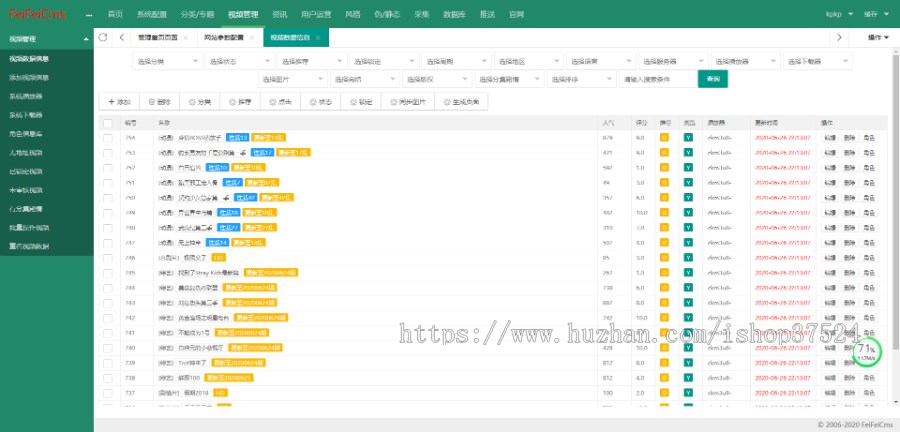Click the refresh icon beside the tabs
This screenshot has width=900, height=432.
click(103, 37)
